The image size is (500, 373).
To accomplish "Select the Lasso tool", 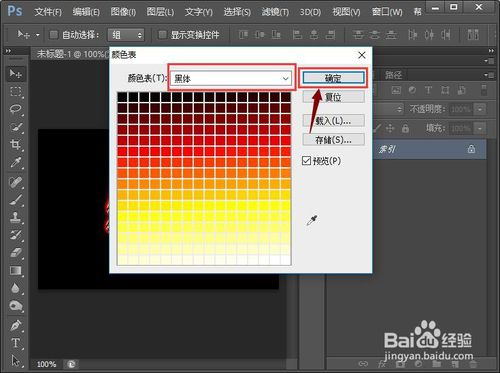I will pos(15,109).
